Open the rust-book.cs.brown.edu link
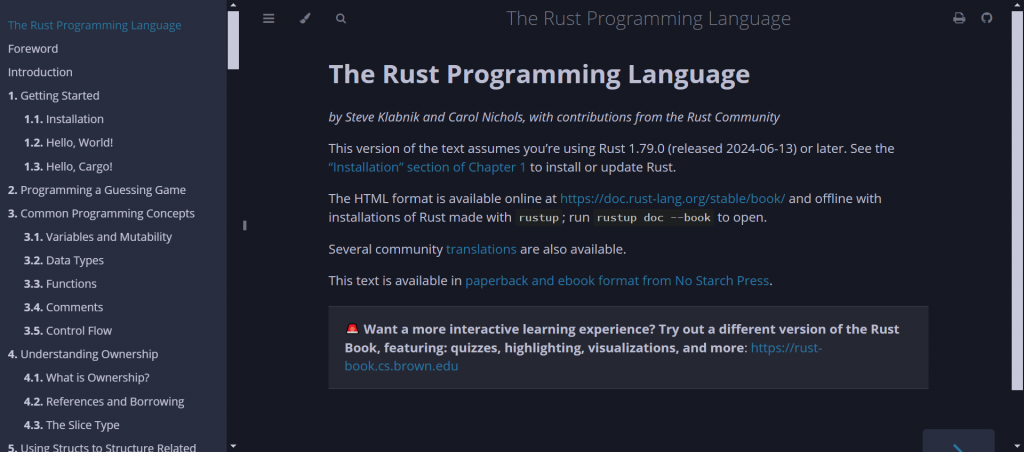This screenshot has width=1024, height=452. click(583, 357)
